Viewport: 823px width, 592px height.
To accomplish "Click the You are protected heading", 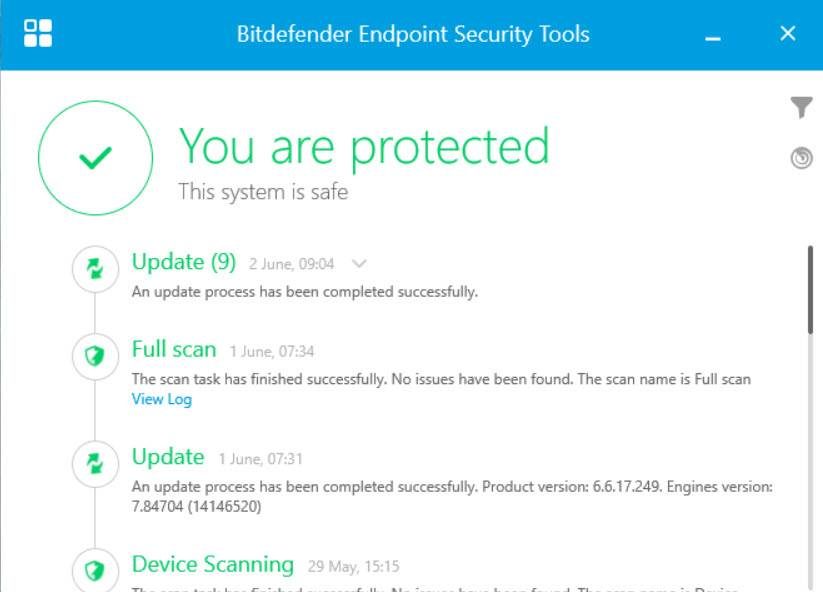I will (364, 147).
